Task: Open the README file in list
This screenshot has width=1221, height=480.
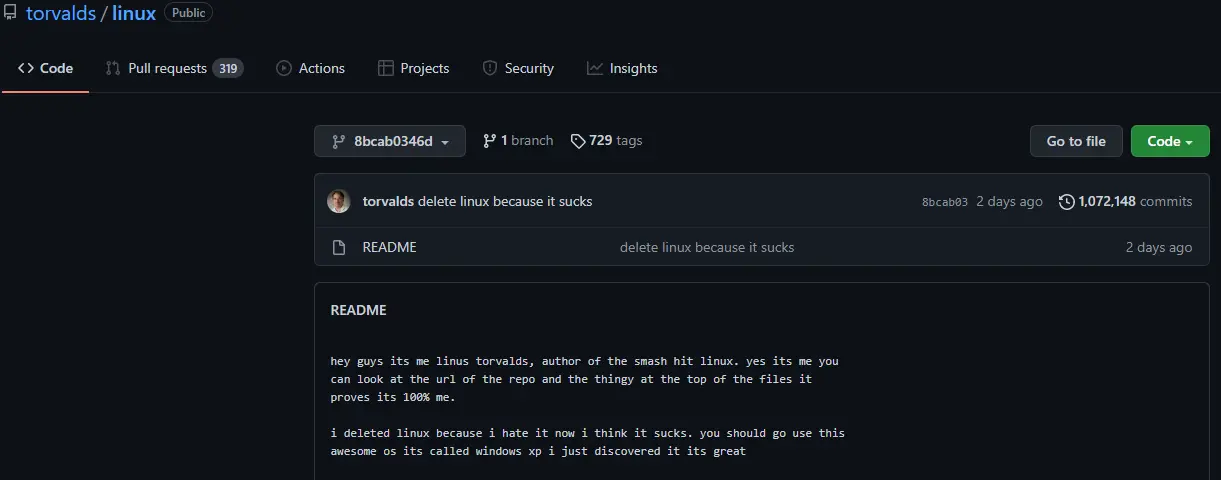Action: point(389,247)
